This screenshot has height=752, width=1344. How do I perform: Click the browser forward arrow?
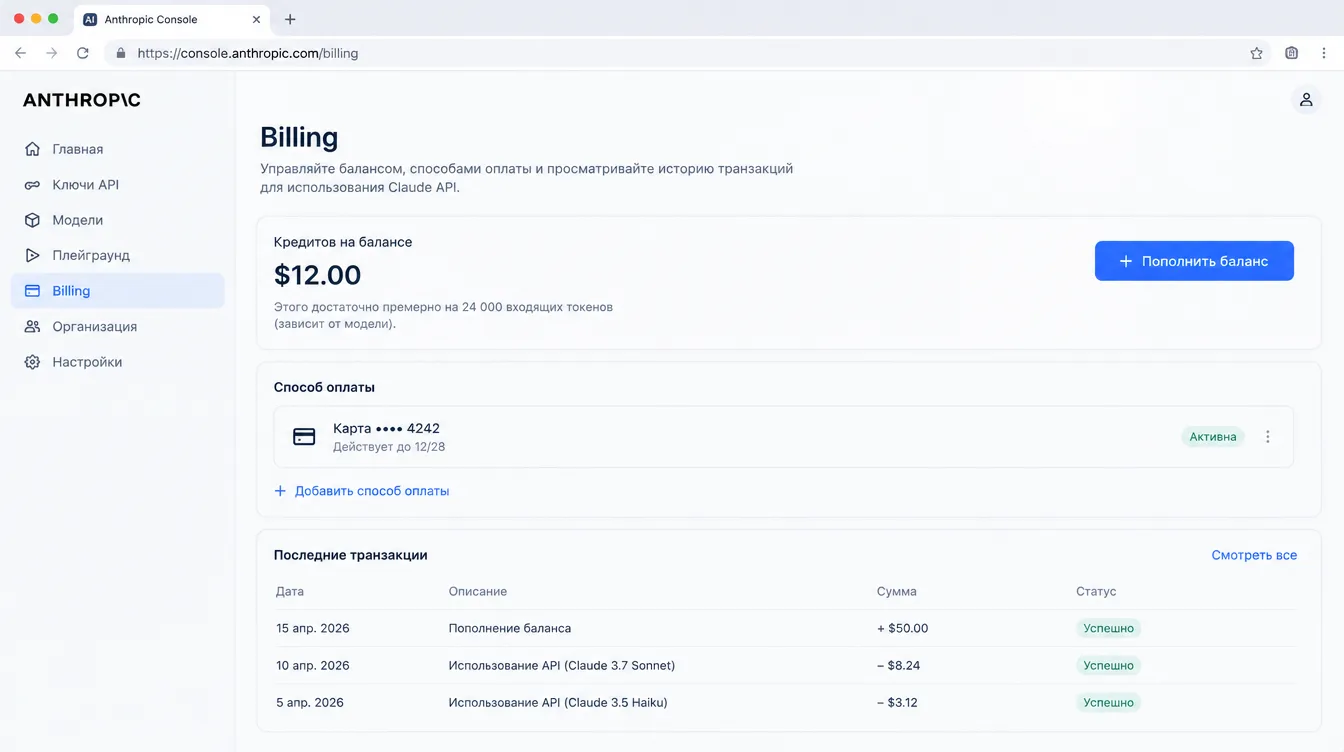tap(51, 53)
